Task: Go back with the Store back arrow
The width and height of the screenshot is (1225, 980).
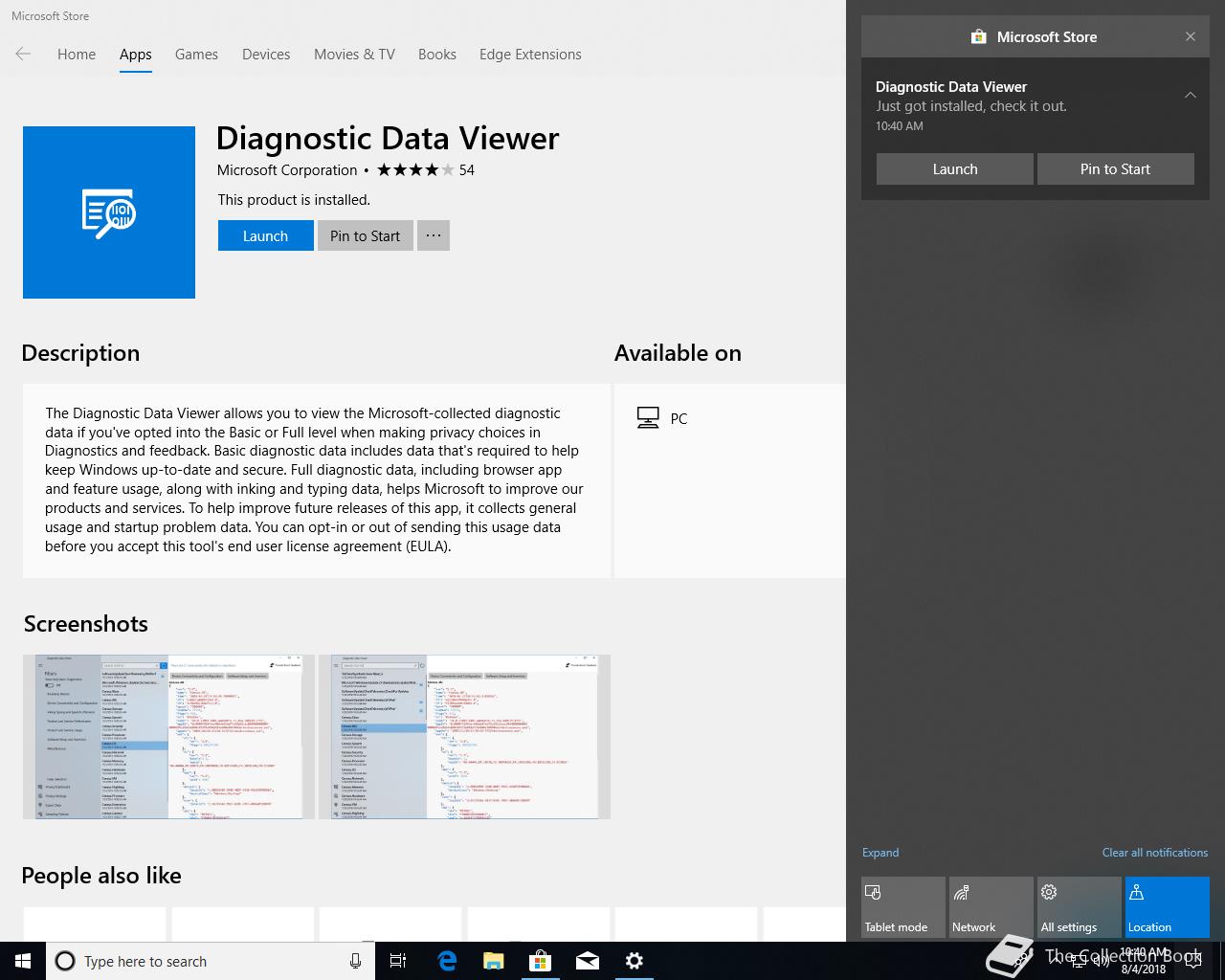Action: (x=23, y=55)
